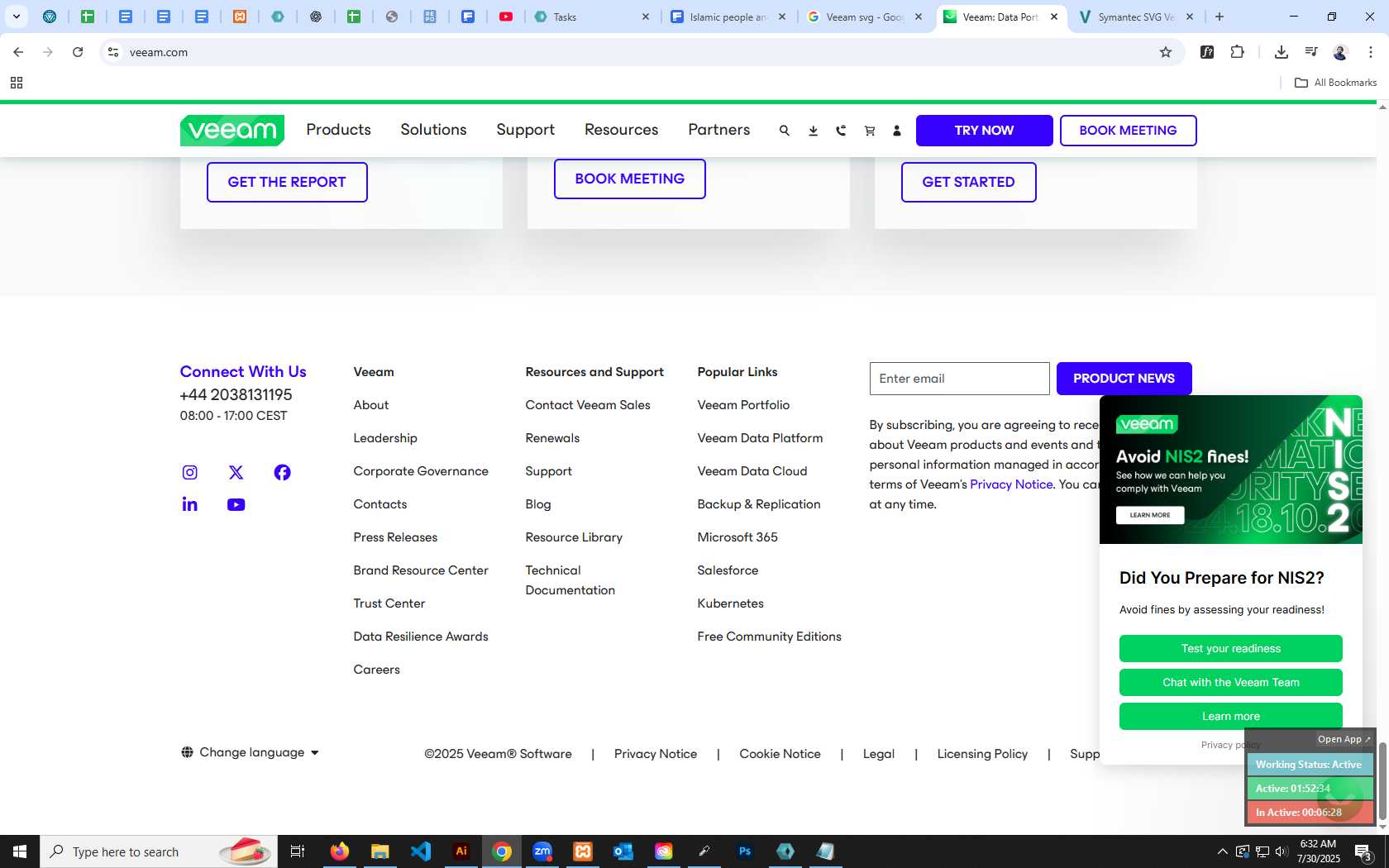This screenshot has height=868, width=1389.
Task: Open the Solutions menu
Action: pyautogui.click(x=434, y=130)
